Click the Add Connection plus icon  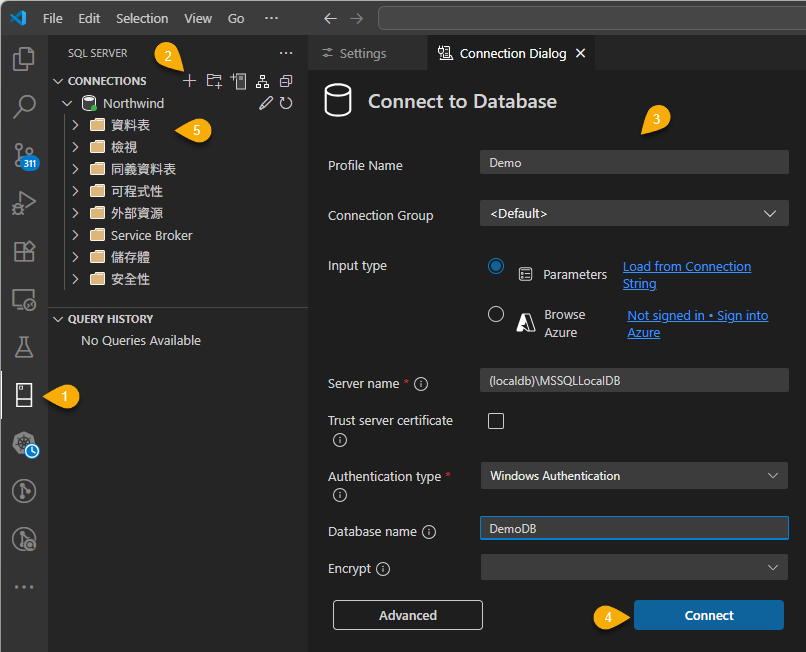click(189, 81)
